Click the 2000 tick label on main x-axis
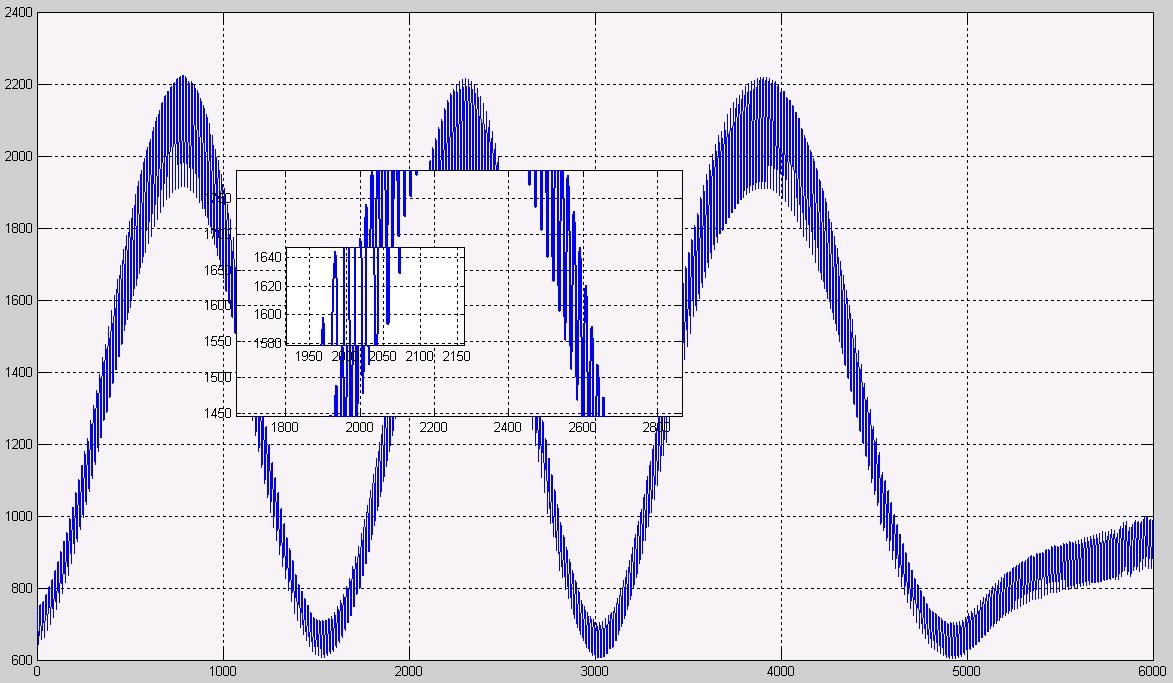 click(409, 672)
